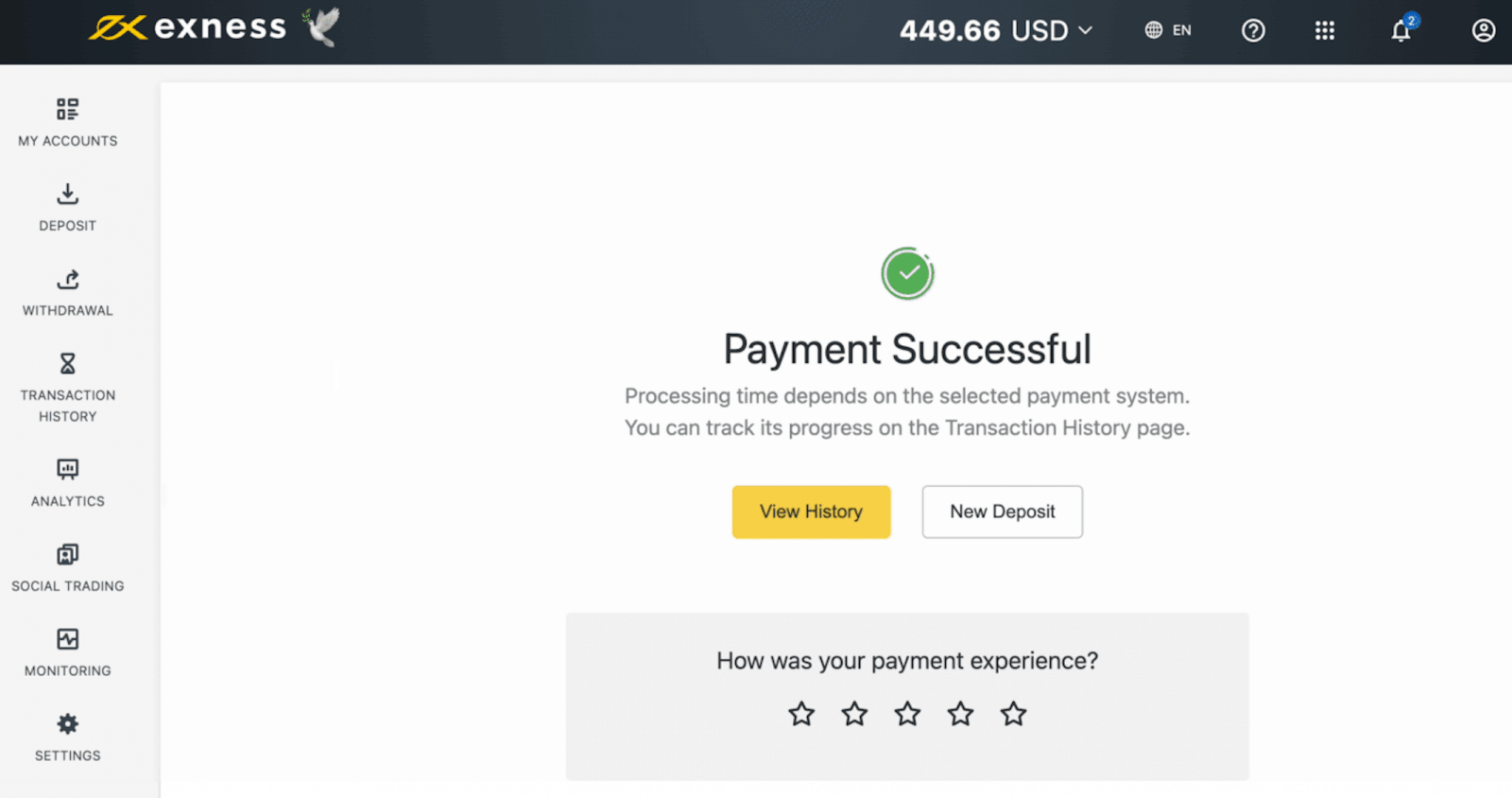Open the EN language selector
This screenshot has width=1512, height=798.
[1168, 31]
